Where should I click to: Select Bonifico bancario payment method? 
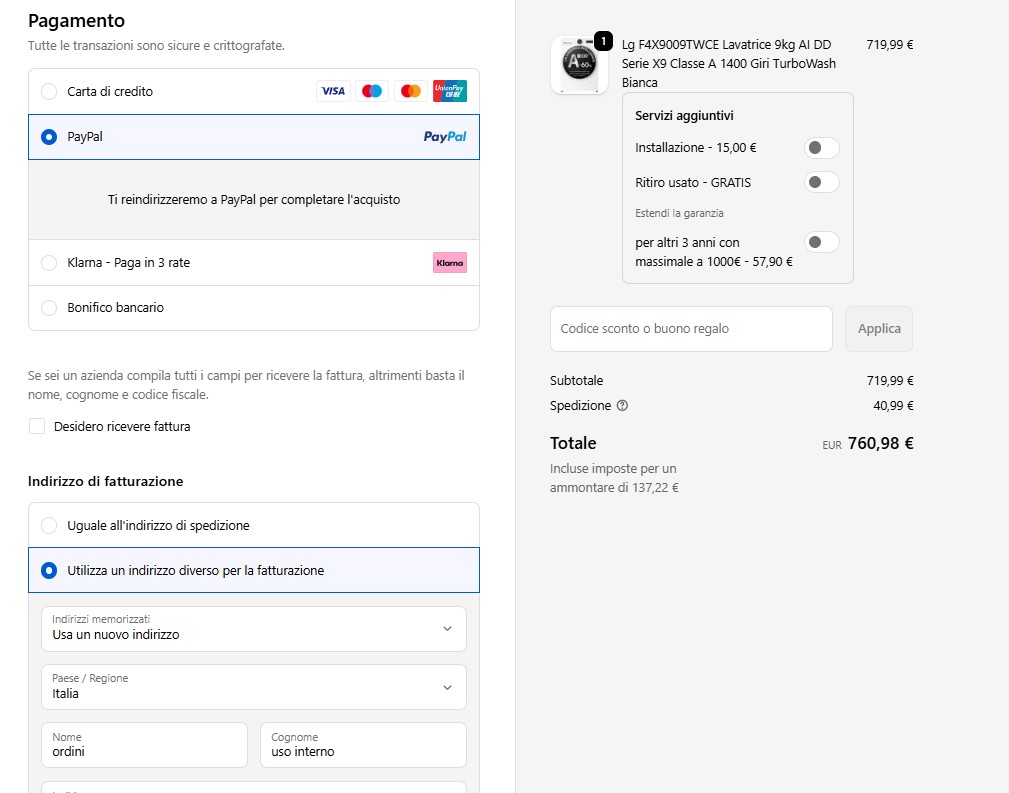coord(254,308)
